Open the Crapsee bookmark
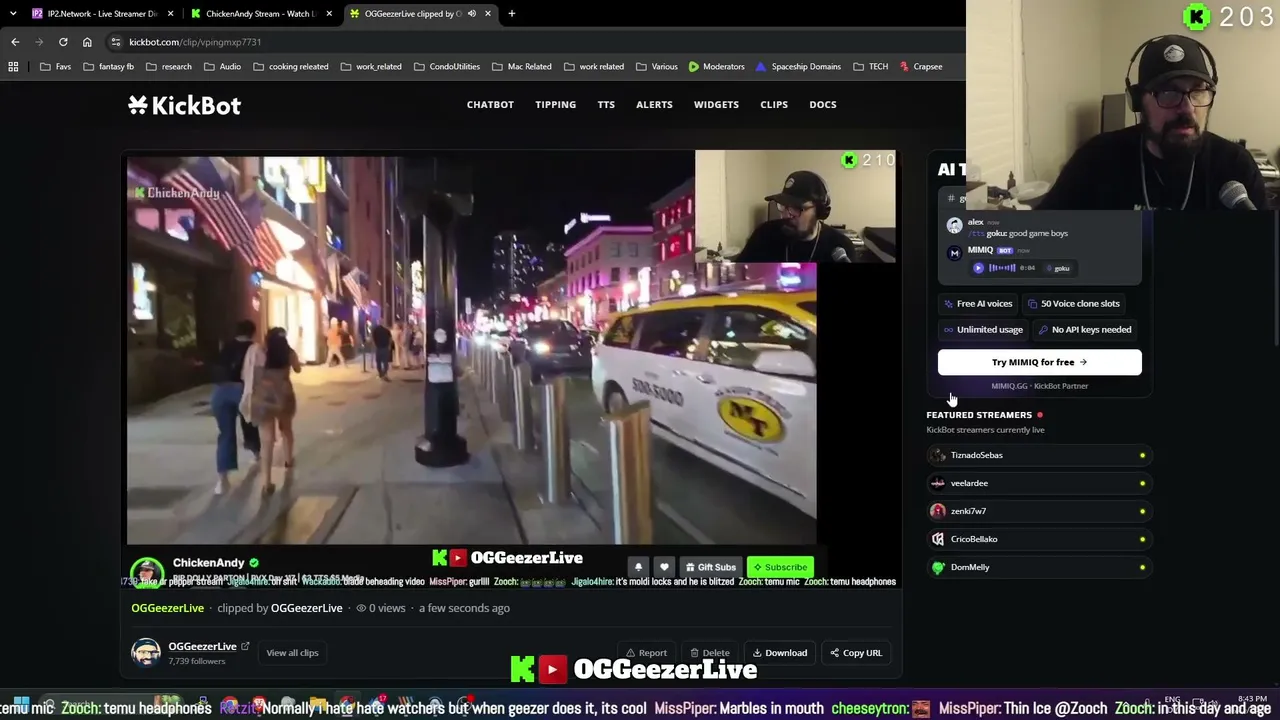1280x720 pixels. [x=921, y=67]
